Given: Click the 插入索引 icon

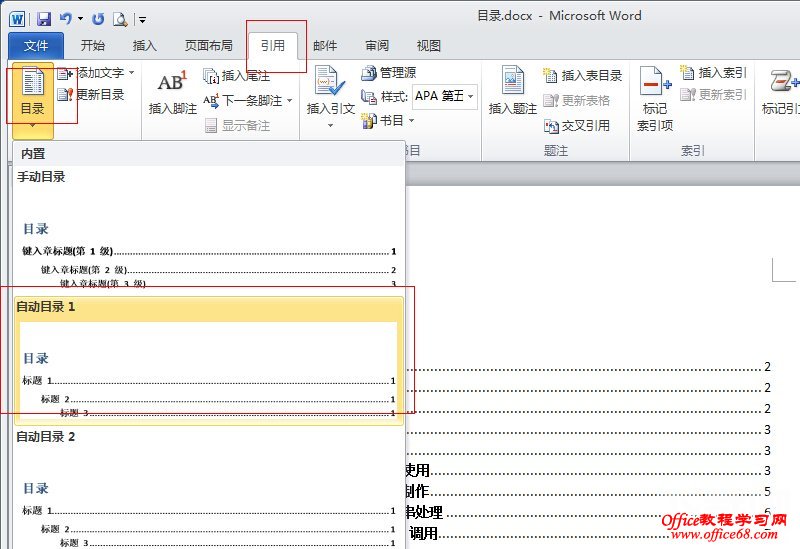Looking at the screenshot, I should [687, 73].
